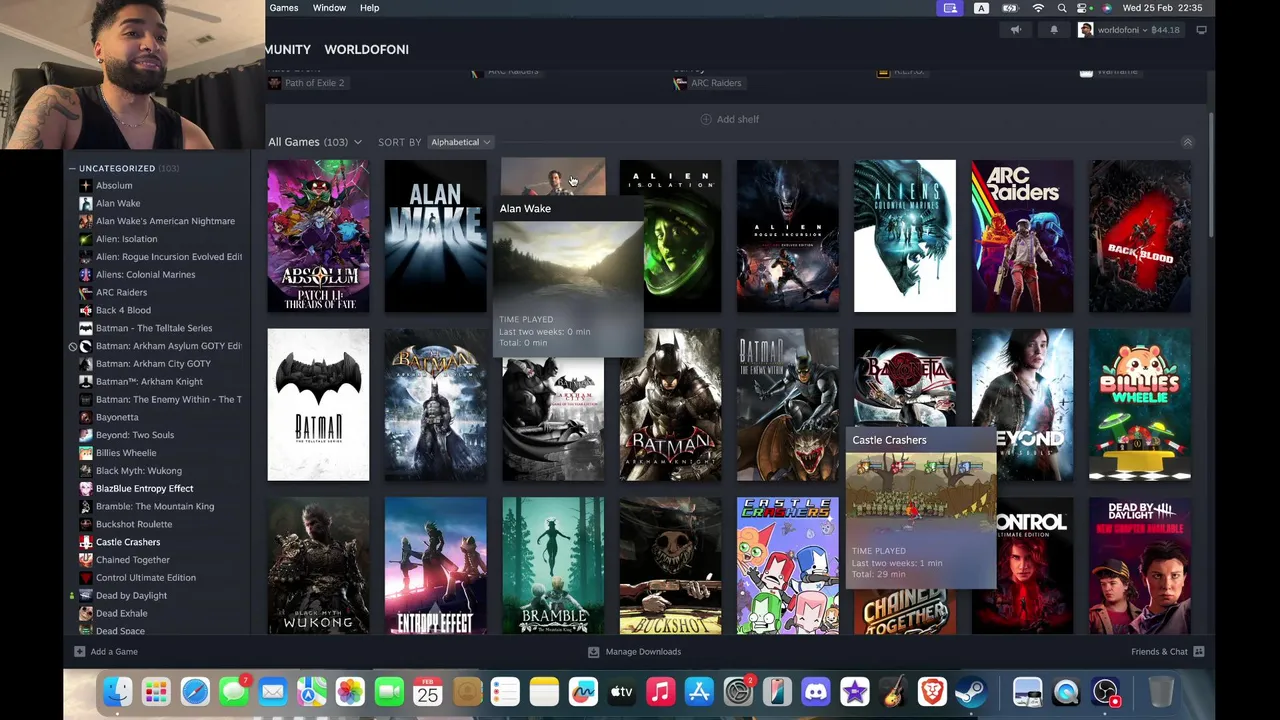Select Batman: Arkham City GOTY in sidebar

(x=153, y=363)
